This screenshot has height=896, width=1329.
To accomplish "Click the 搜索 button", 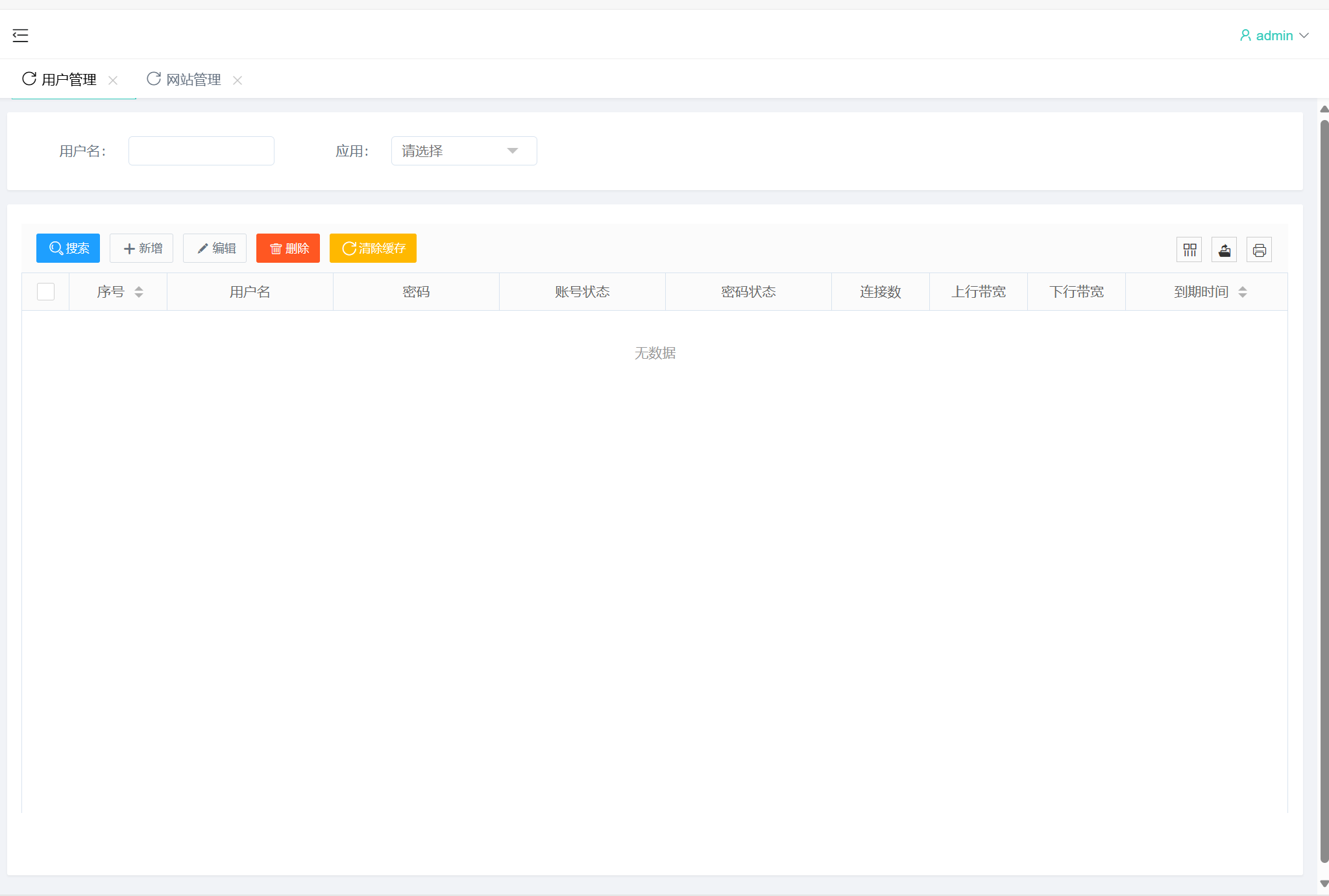I will coord(68,248).
